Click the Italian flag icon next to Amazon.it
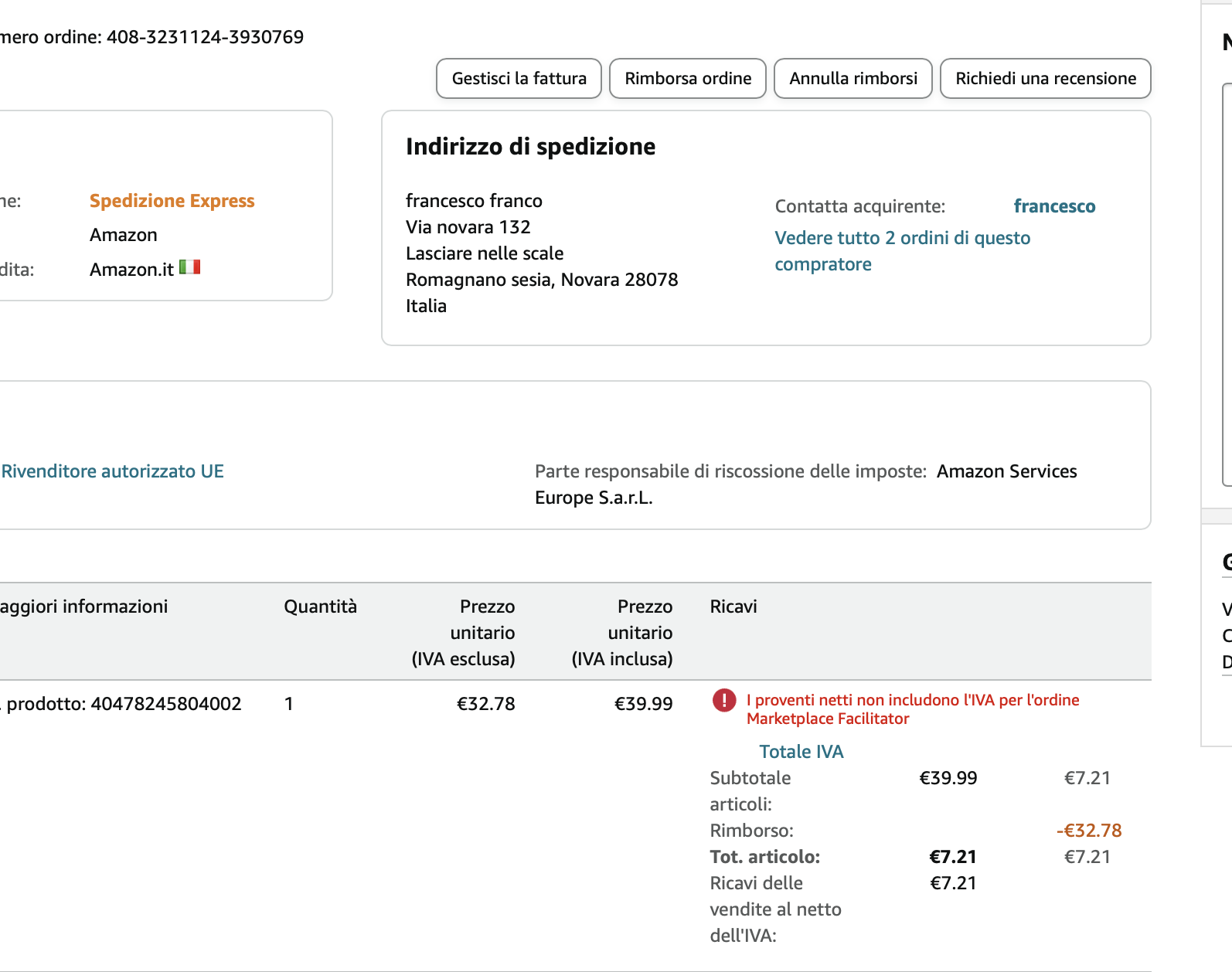The height and width of the screenshot is (972, 1232). click(x=189, y=267)
